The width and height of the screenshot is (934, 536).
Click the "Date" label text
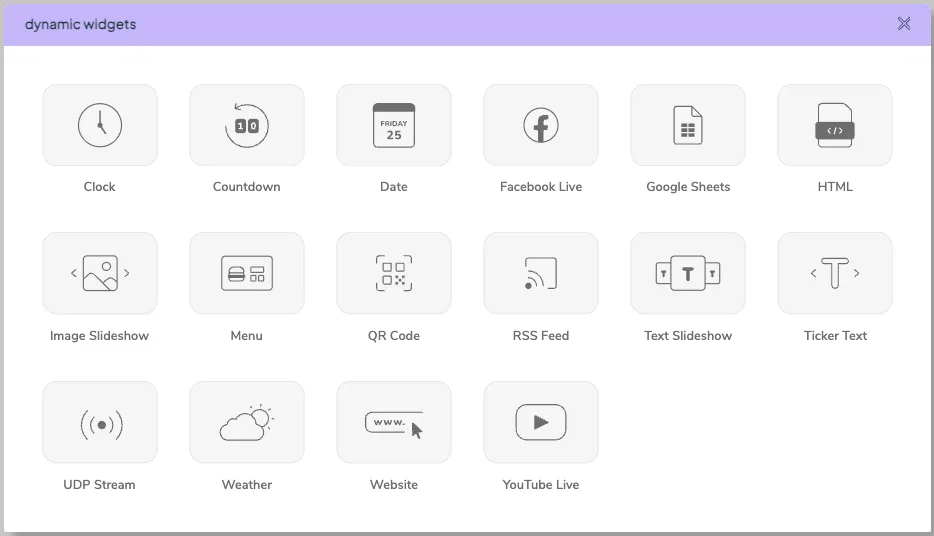[x=394, y=186]
